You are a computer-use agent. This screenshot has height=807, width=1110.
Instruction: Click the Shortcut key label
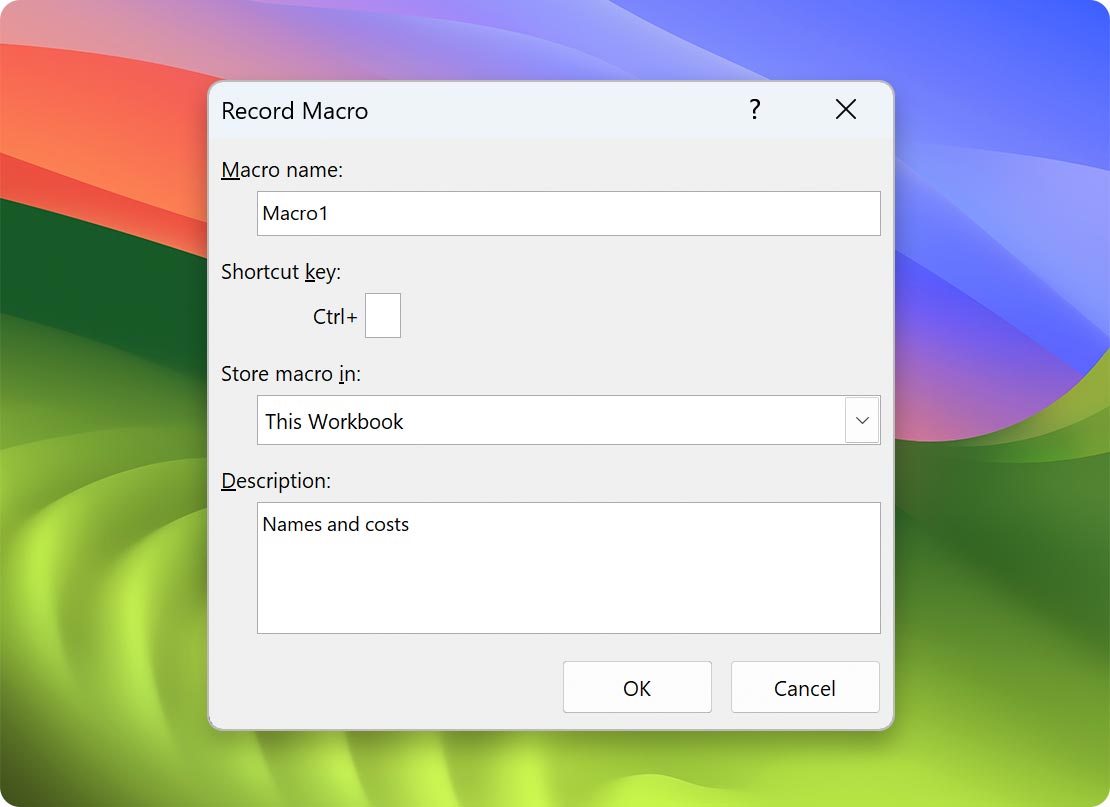click(x=279, y=271)
